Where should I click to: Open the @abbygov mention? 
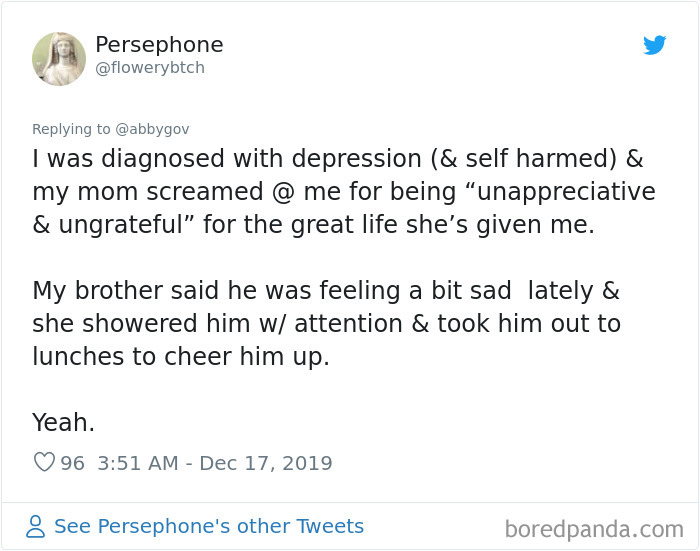click(152, 129)
